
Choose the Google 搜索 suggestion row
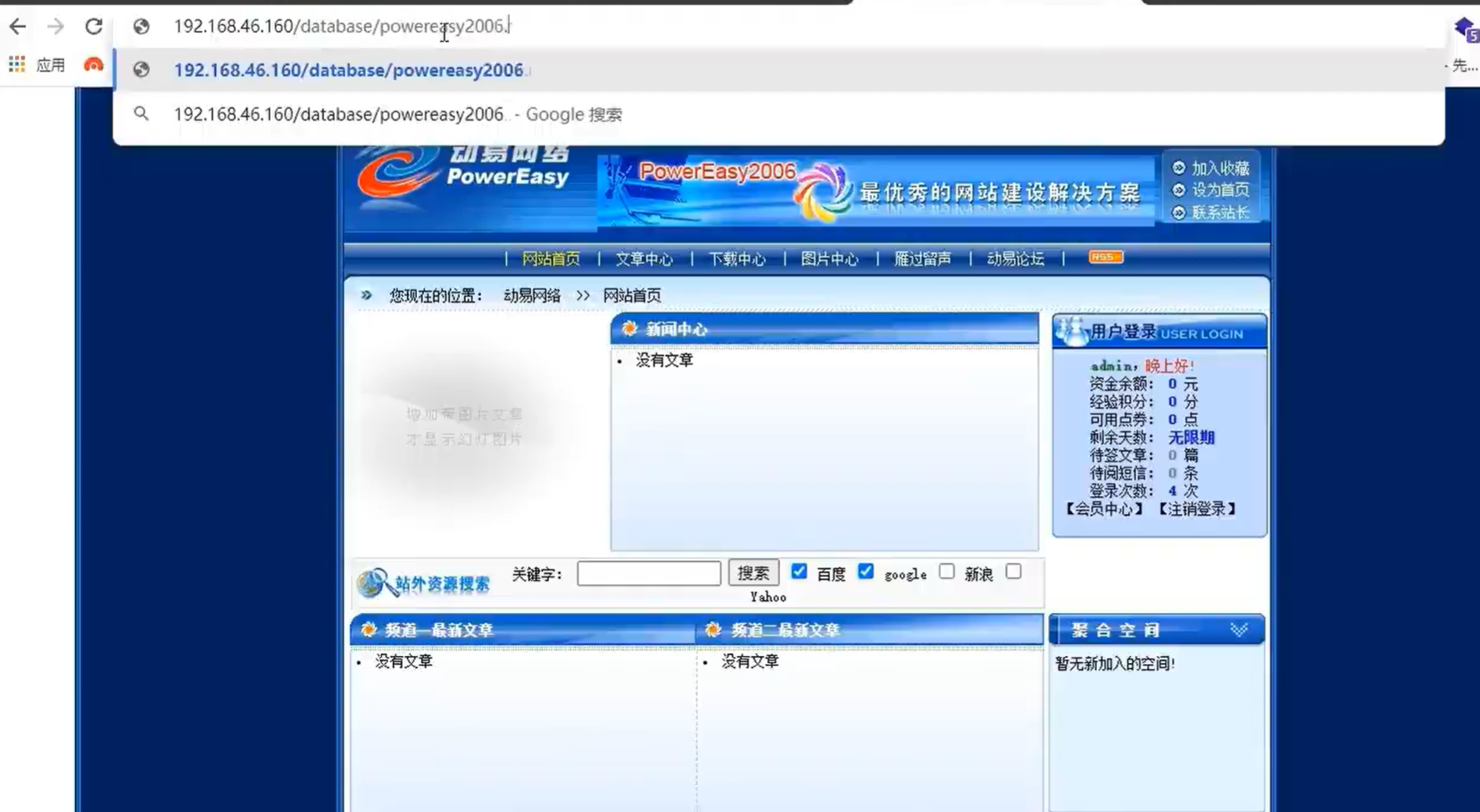397,114
